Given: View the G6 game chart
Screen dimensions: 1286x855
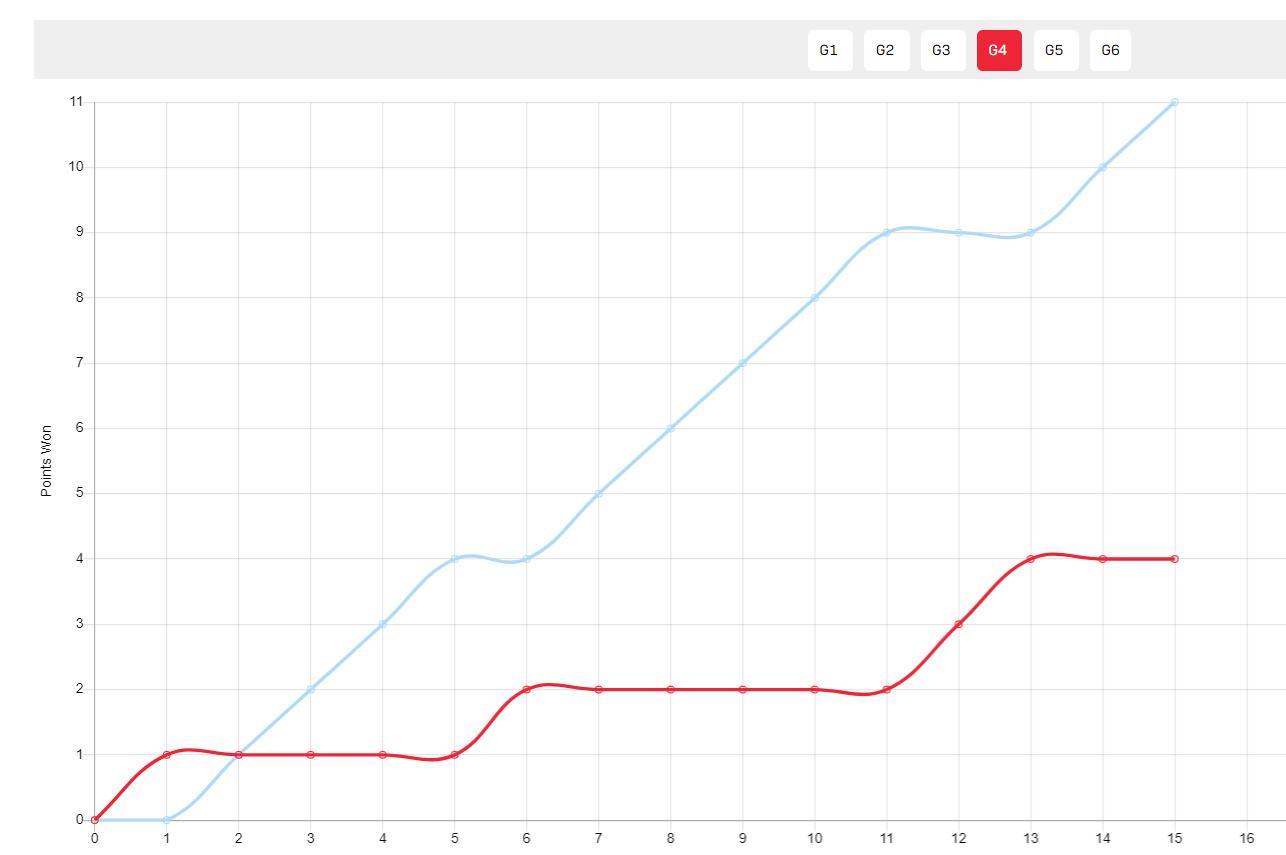Looking at the screenshot, I should click(1110, 50).
